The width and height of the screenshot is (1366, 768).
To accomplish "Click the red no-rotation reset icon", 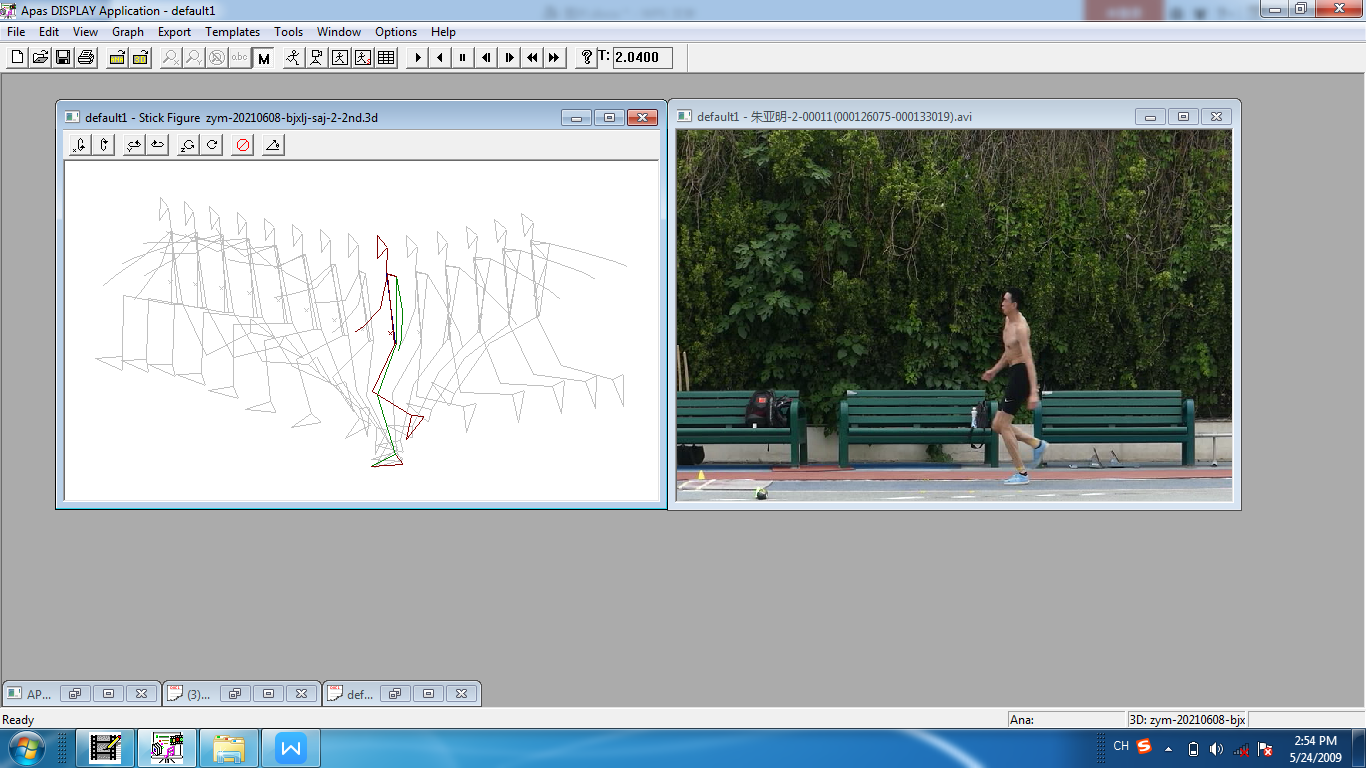I will (x=242, y=146).
